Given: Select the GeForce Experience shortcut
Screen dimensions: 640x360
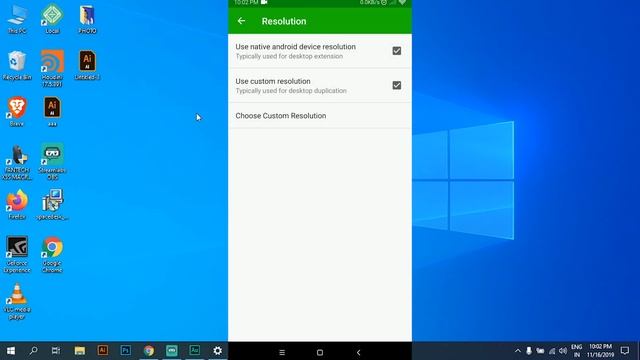Looking at the screenshot, I should point(17,254).
